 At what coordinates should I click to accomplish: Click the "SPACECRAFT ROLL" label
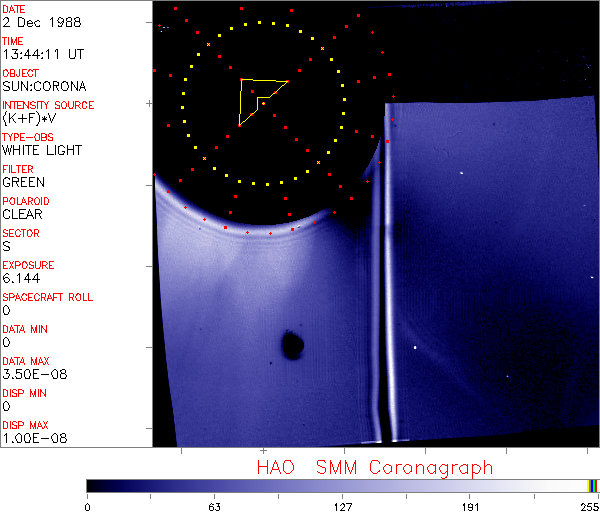pos(47,297)
